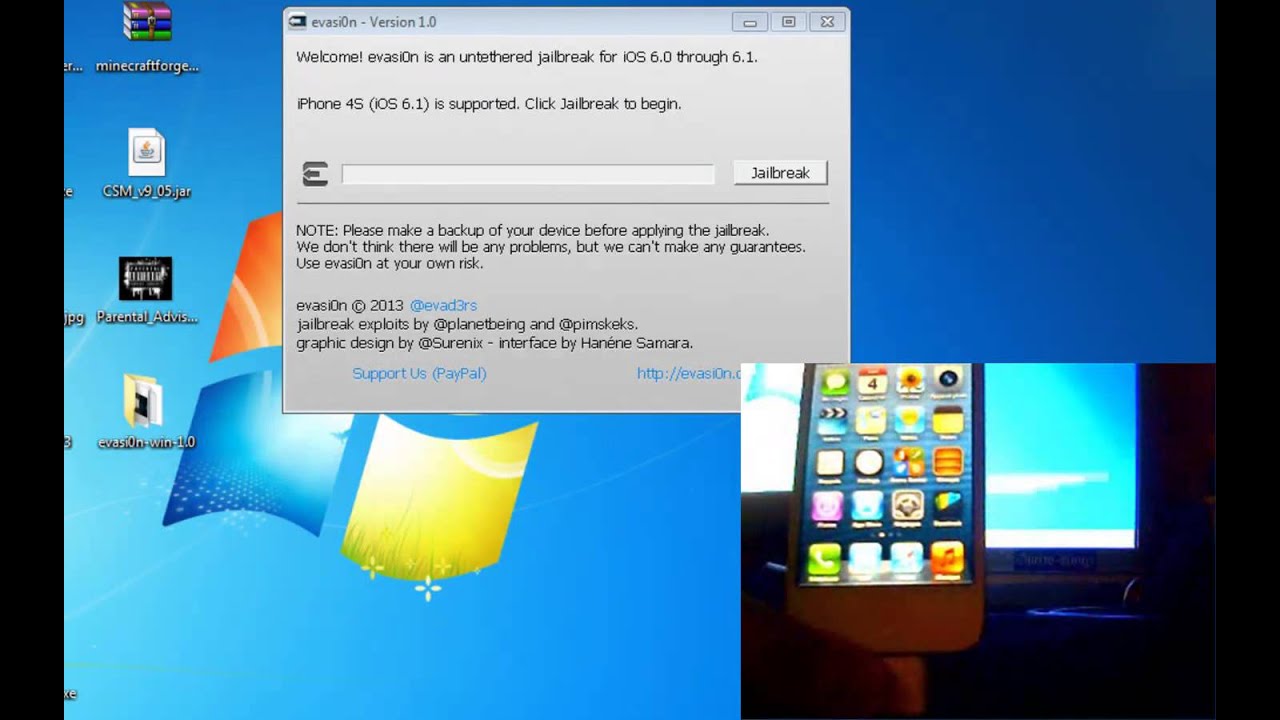This screenshot has width=1280, height=720.
Task: Click the 'evasi0n-win-1.0' folder name label
Action: point(146,442)
